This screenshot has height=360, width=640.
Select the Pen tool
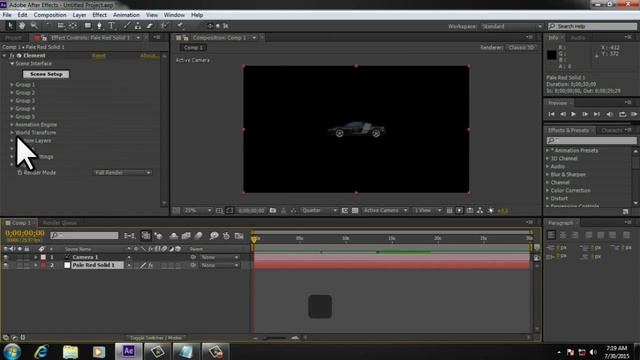[x=99, y=26]
